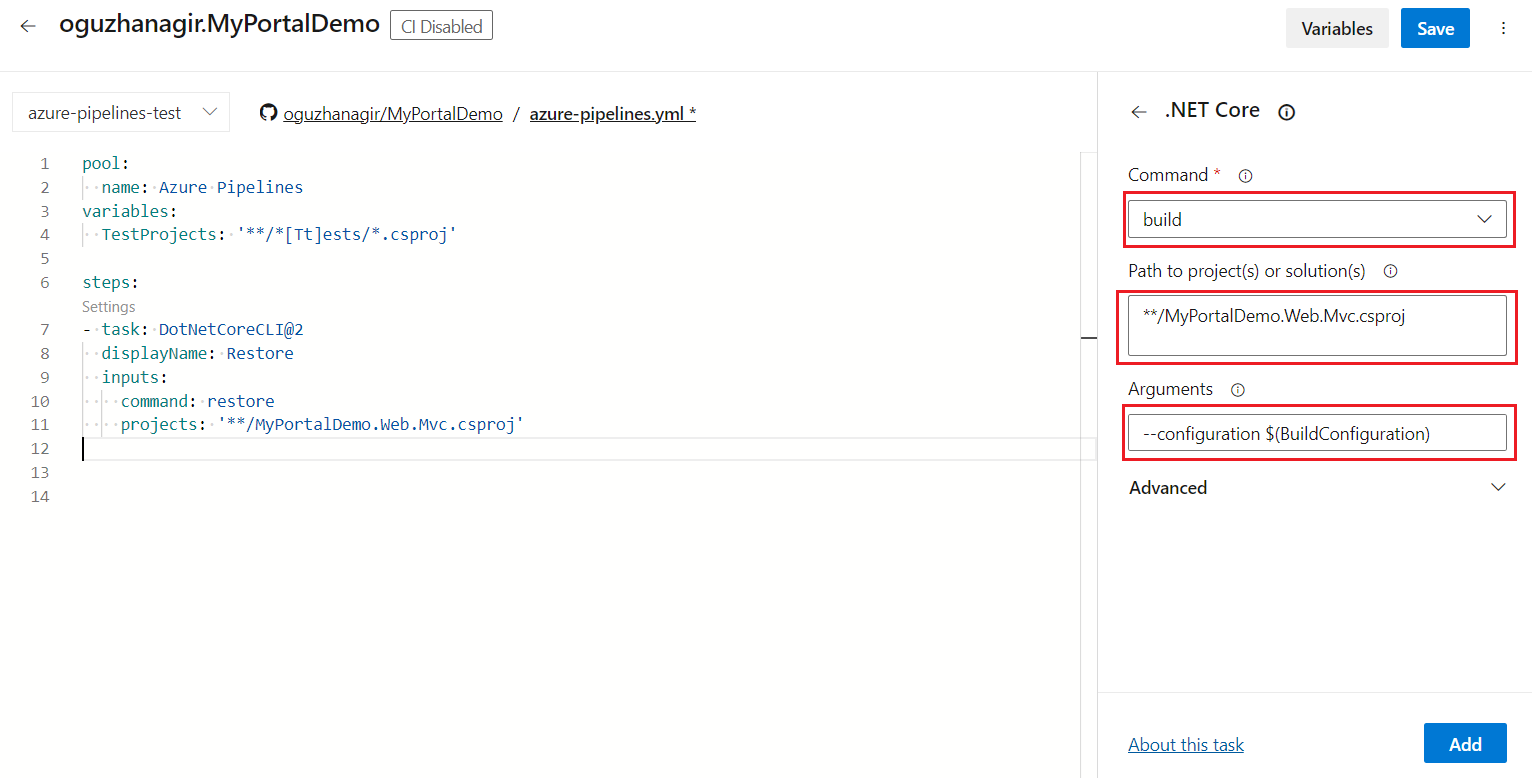Click the Variables button
Screen dimensions: 1532x778
(1337, 28)
